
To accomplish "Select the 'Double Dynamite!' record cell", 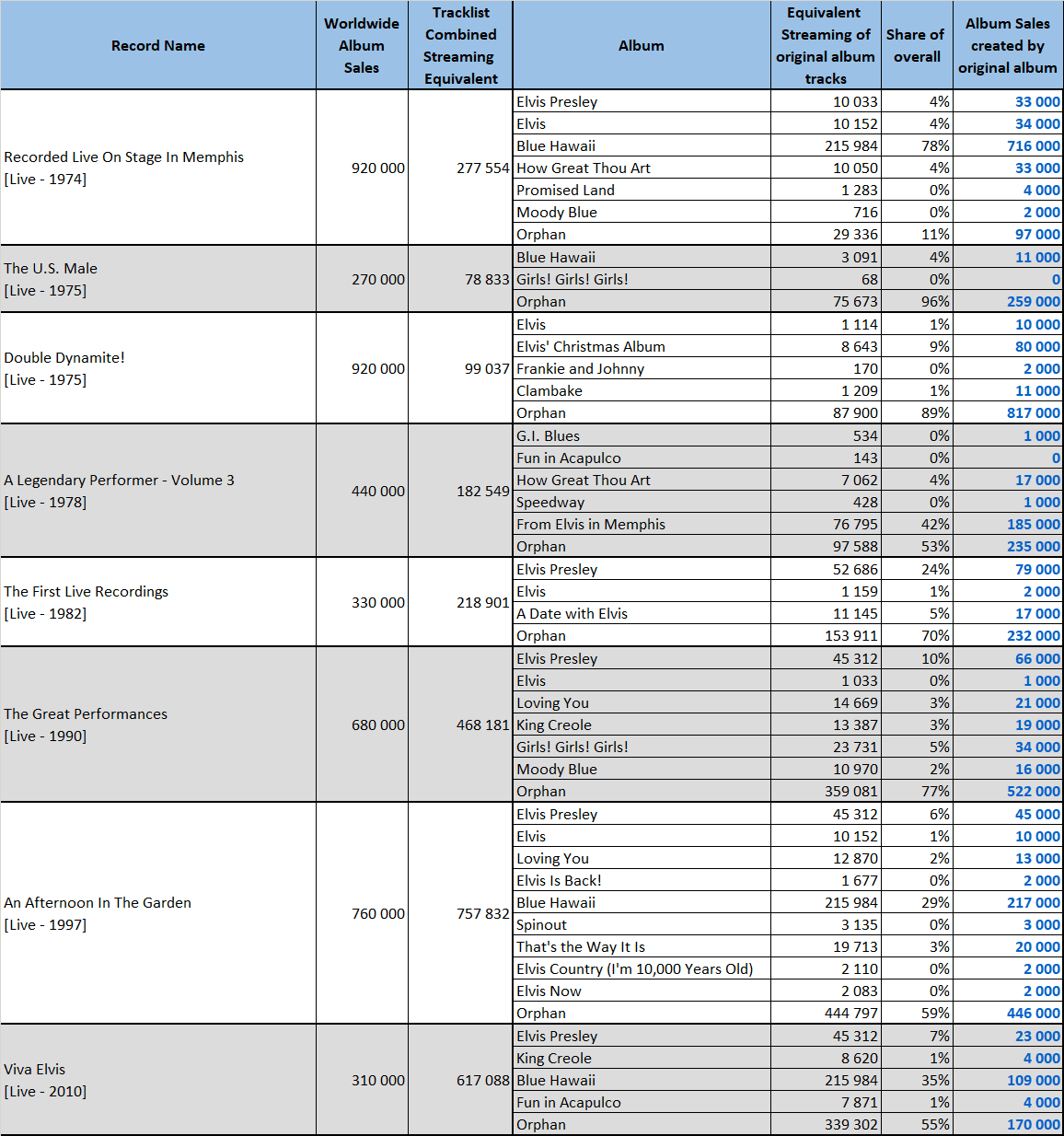I will [158, 368].
